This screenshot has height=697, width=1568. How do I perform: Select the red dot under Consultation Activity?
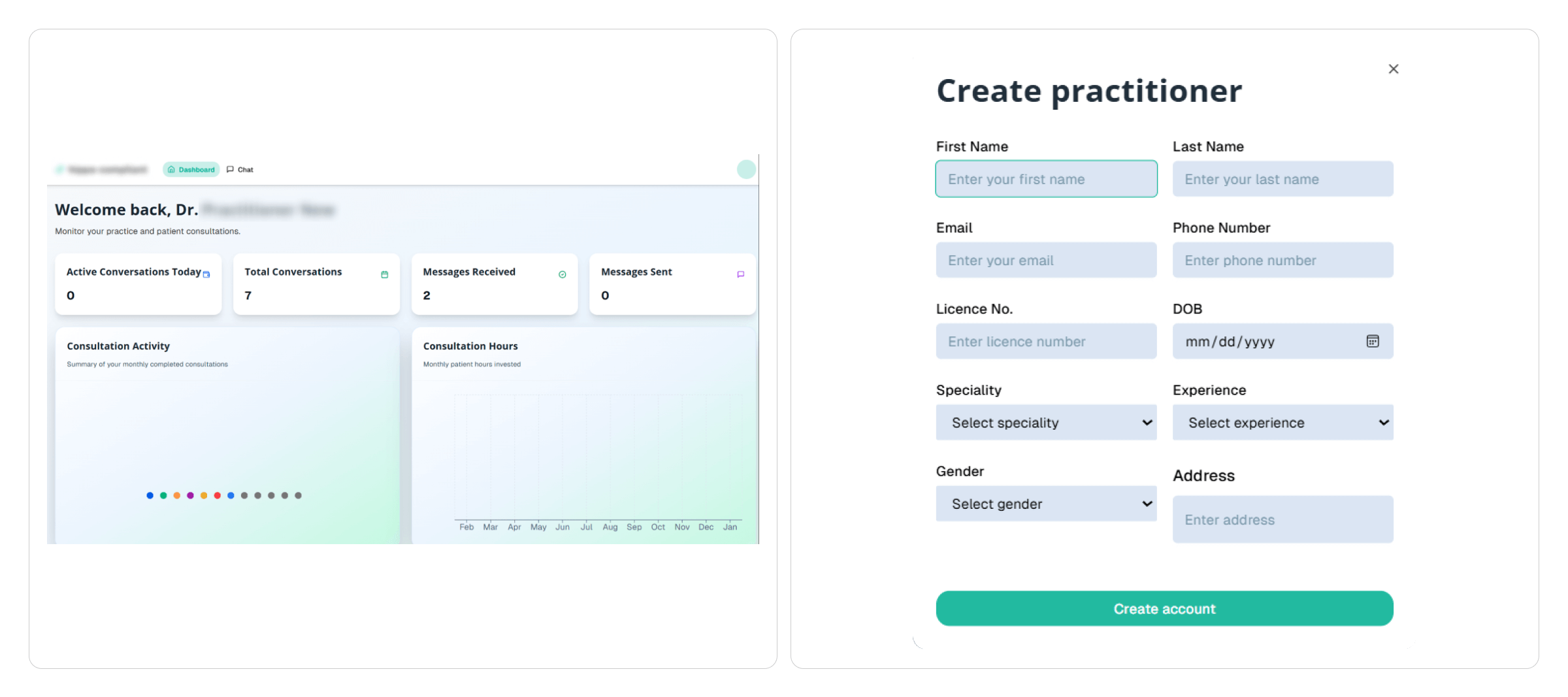click(x=217, y=496)
